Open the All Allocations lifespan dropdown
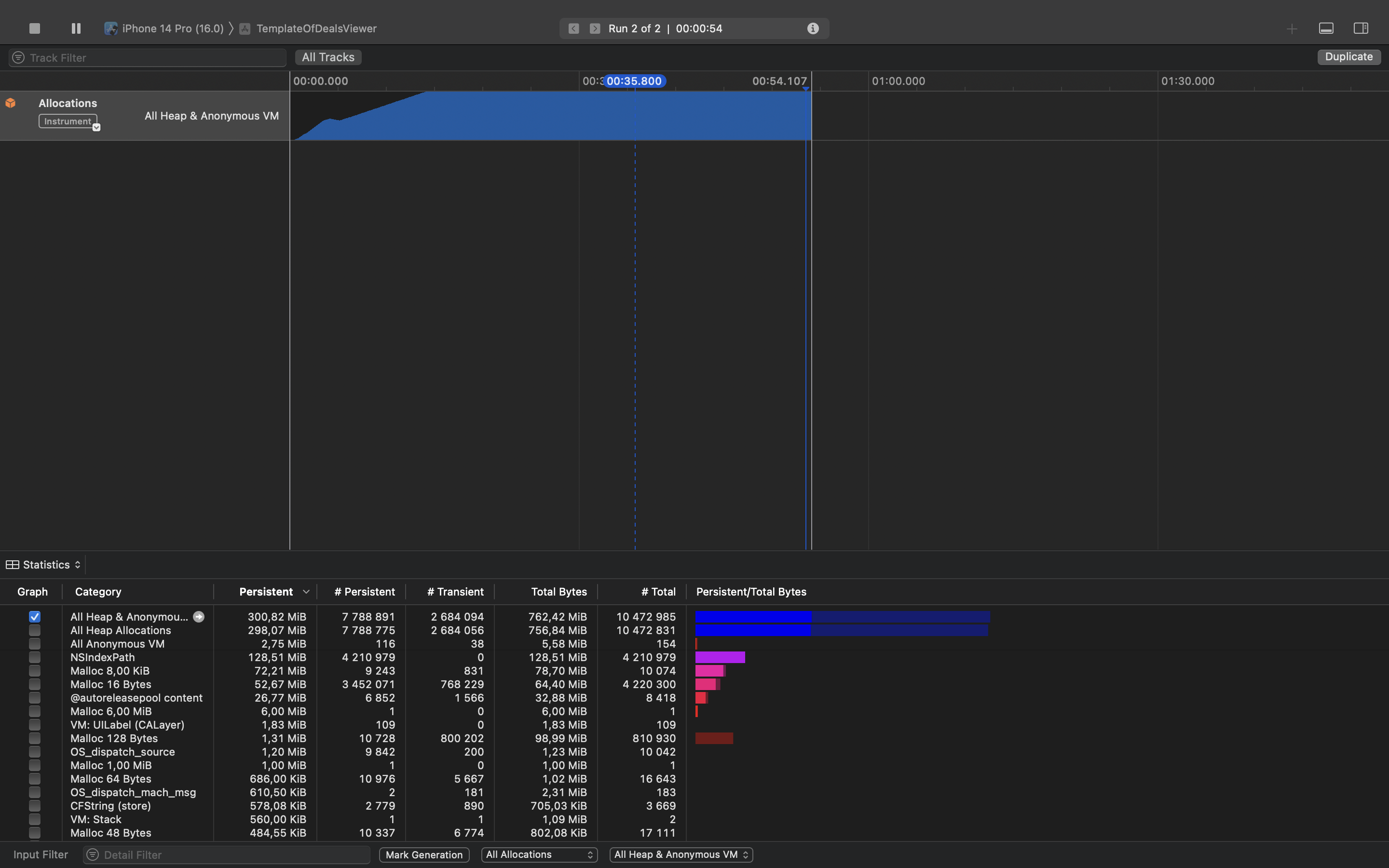Viewport: 1389px width, 868px height. tap(539, 854)
